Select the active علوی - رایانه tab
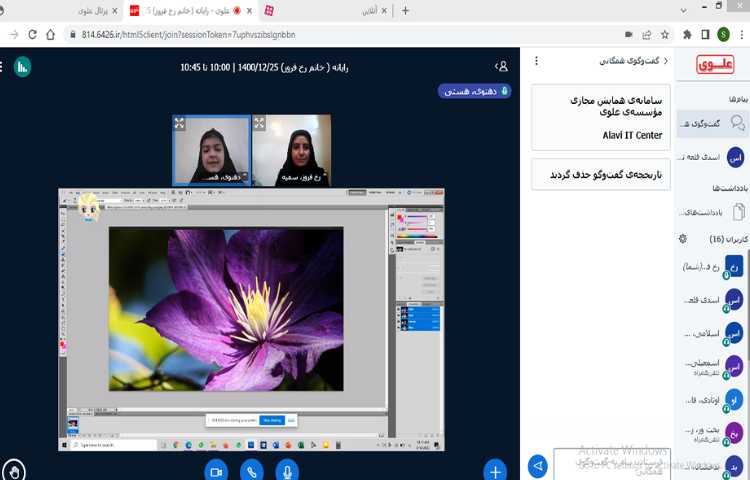Viewport: 750px width, 480px height. tap(191, 11)
